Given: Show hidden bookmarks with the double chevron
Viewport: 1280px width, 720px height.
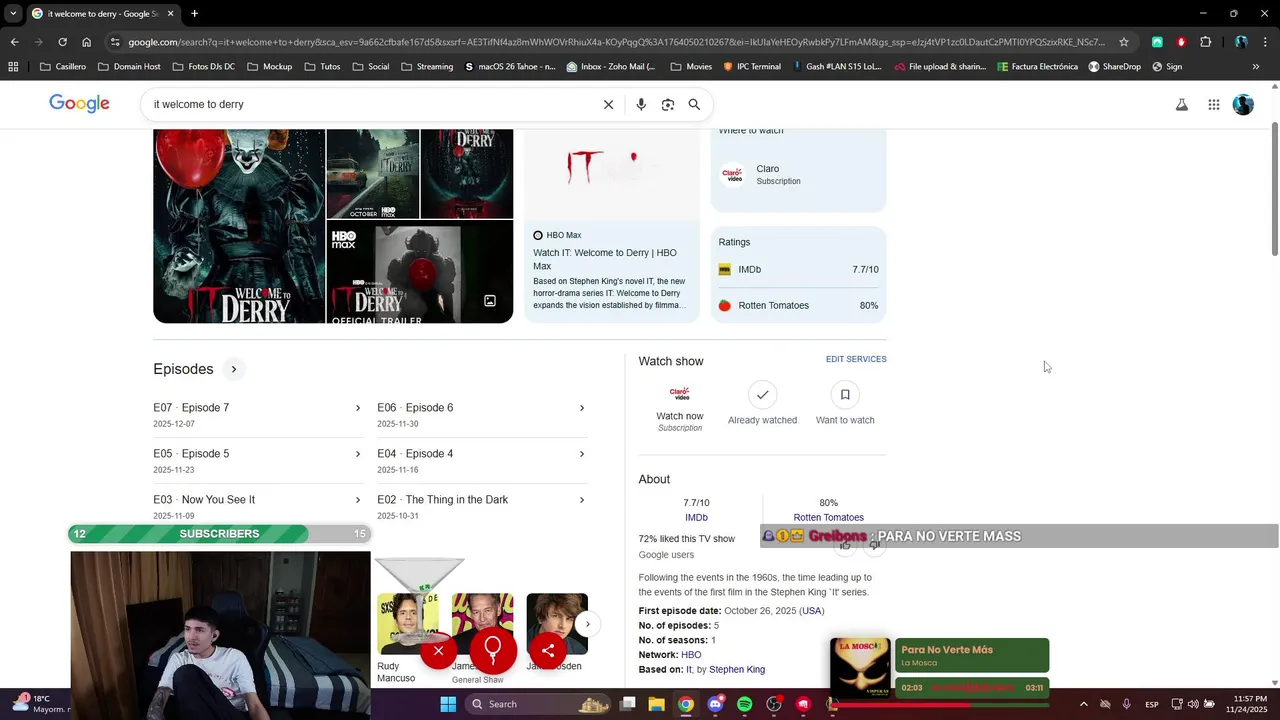Looking at the screenshot, I should [1256, 67].
